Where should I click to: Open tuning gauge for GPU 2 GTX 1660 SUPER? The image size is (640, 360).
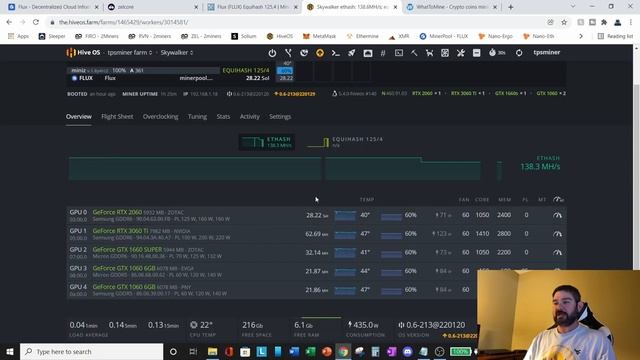coord(557,253)
